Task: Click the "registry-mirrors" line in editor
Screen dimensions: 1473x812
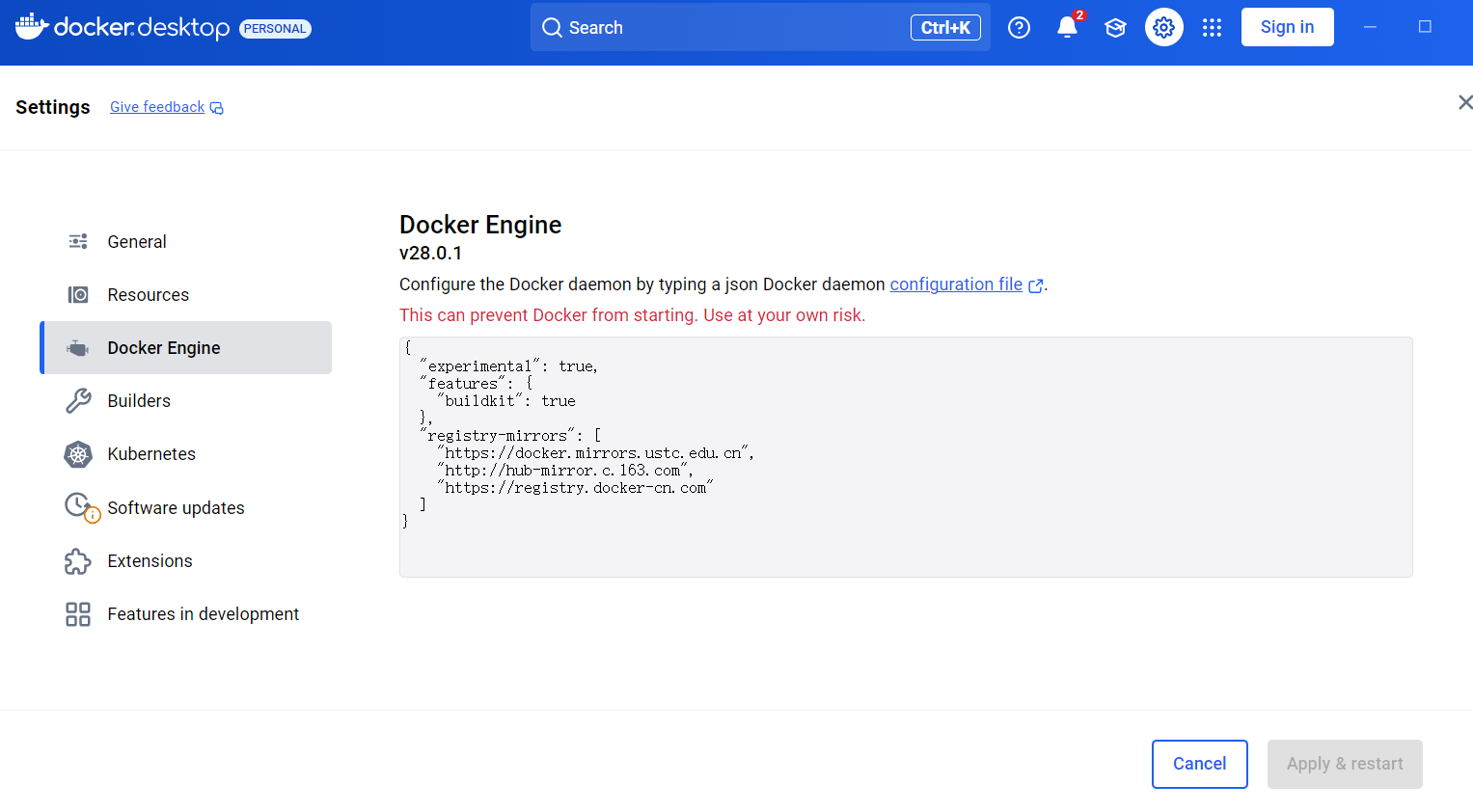Action: (511, 436)
